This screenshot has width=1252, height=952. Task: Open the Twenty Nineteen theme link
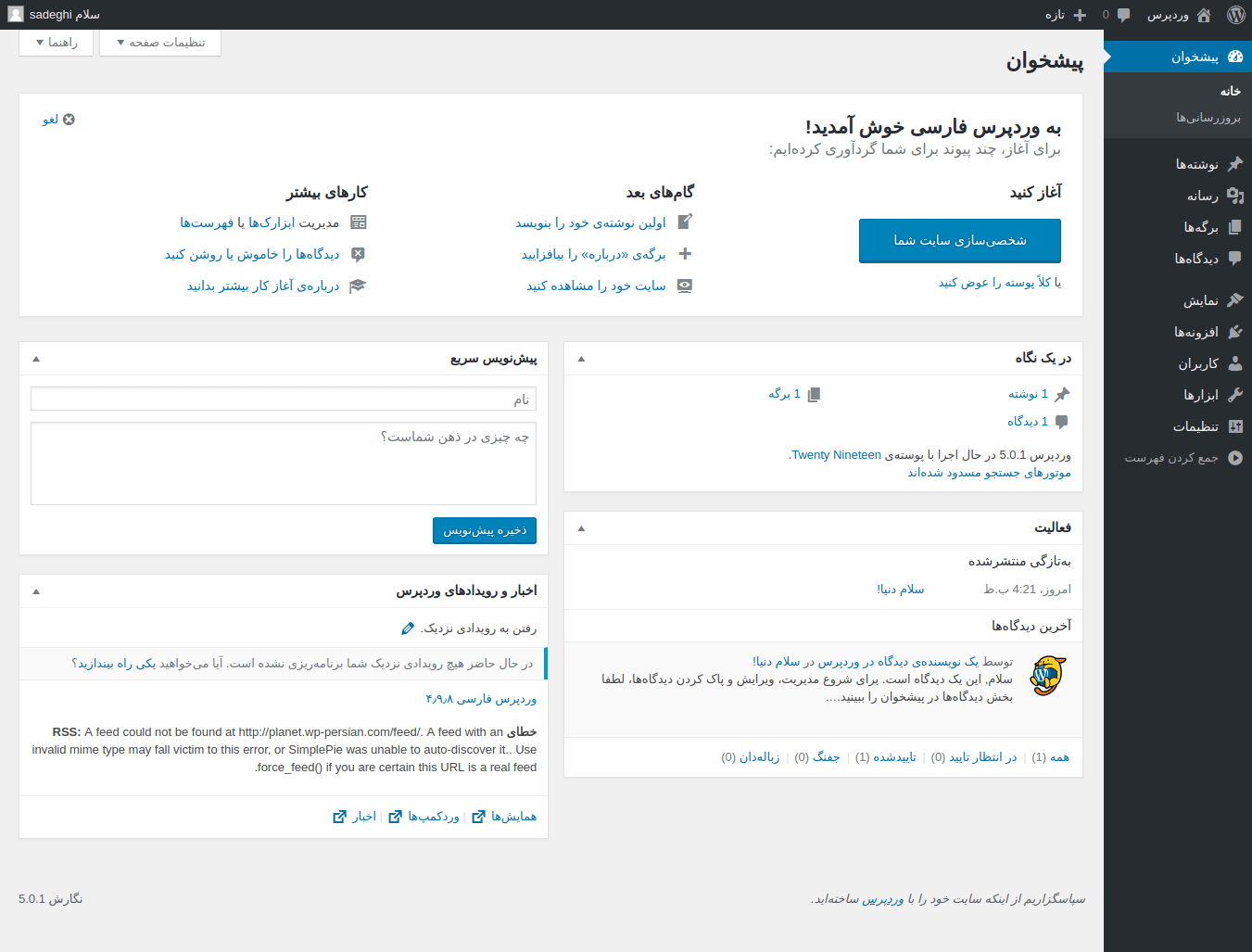click(x=837, y=455)
